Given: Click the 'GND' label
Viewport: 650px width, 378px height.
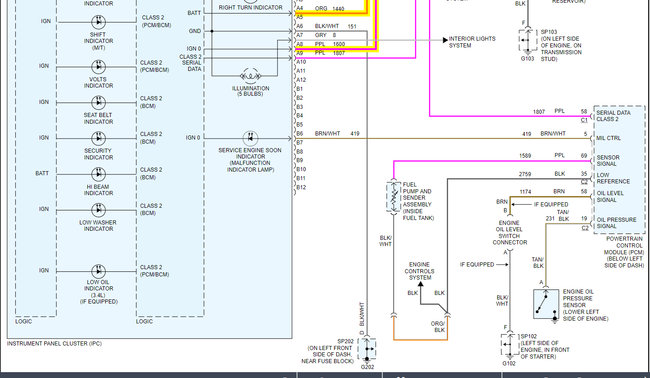Looking at the screenshot, I should coord(194,31).
